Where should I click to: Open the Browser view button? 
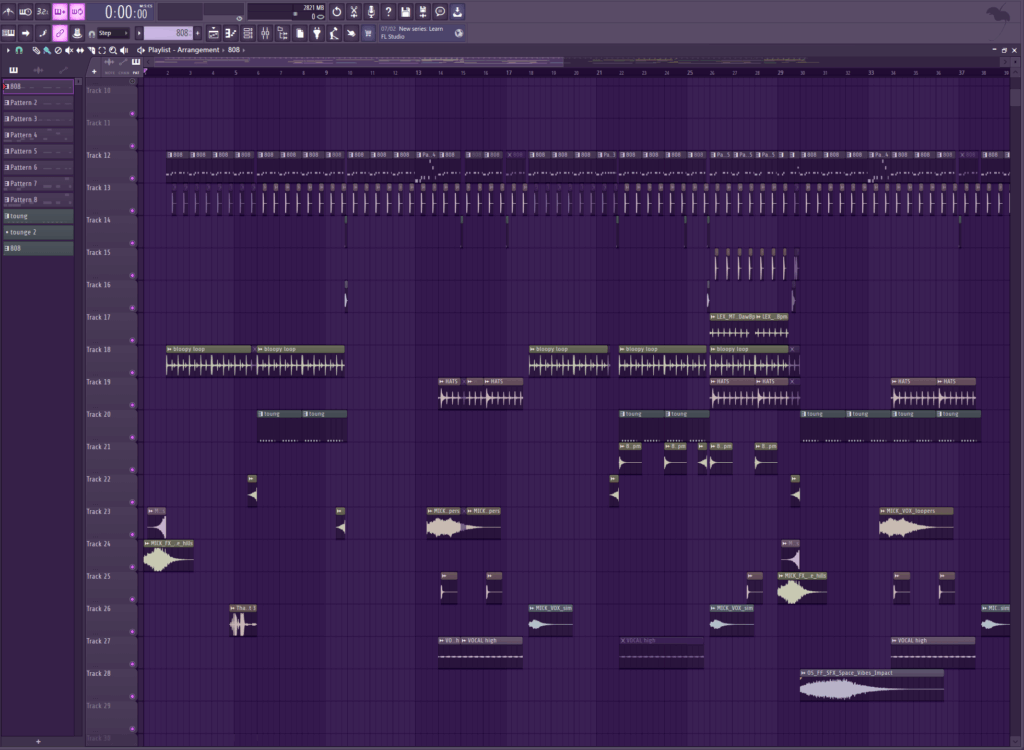[282, 33]
